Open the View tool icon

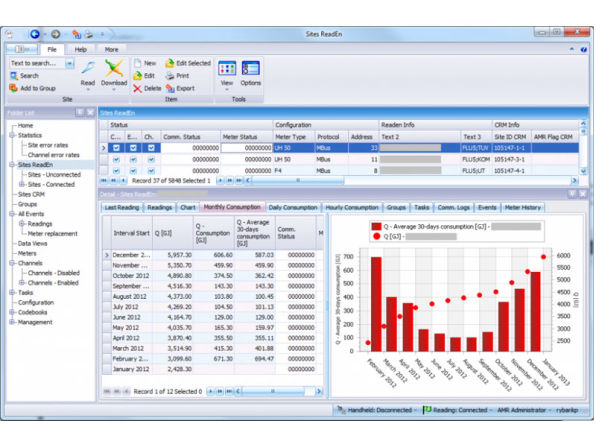[x=227, y=69]
